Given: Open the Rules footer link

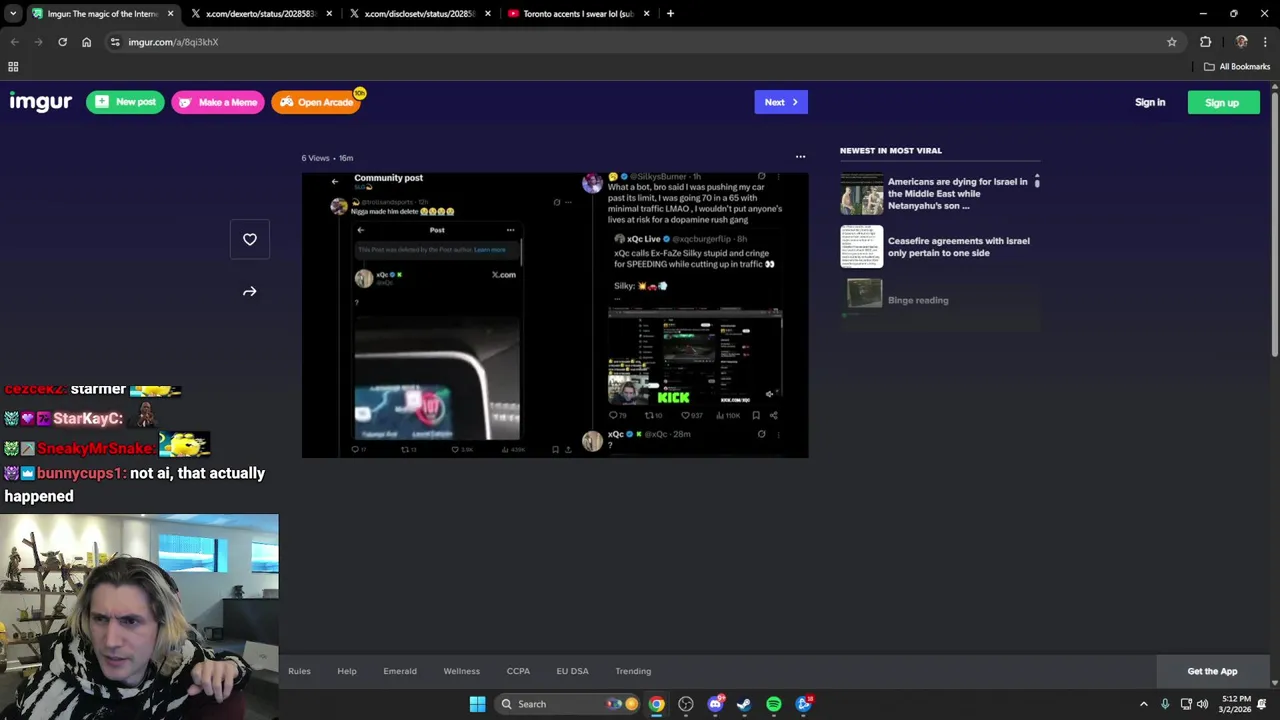Looking at the screenshot, I should point(299,671).
